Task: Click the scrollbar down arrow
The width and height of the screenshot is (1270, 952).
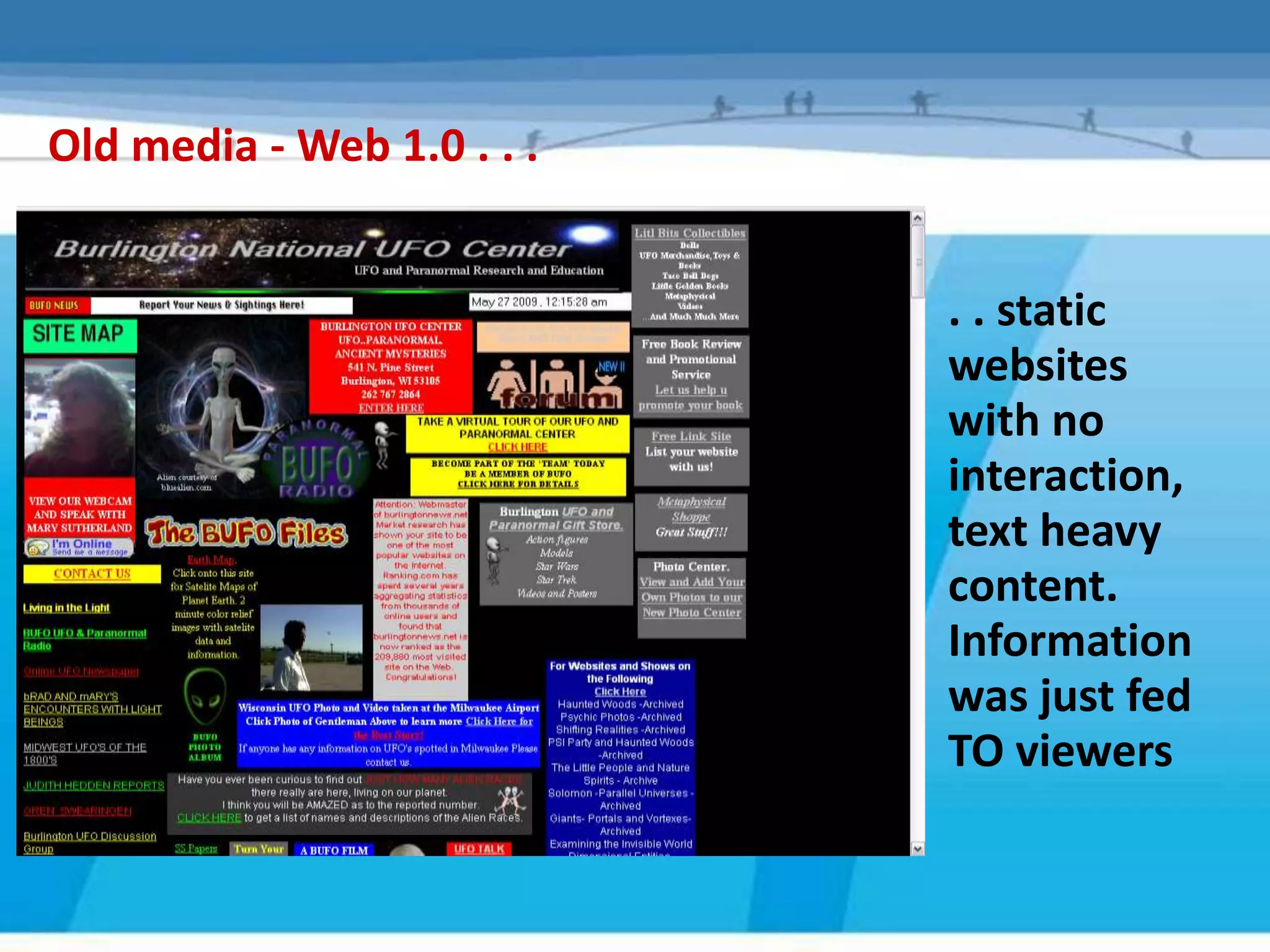Action: point(918,848)
